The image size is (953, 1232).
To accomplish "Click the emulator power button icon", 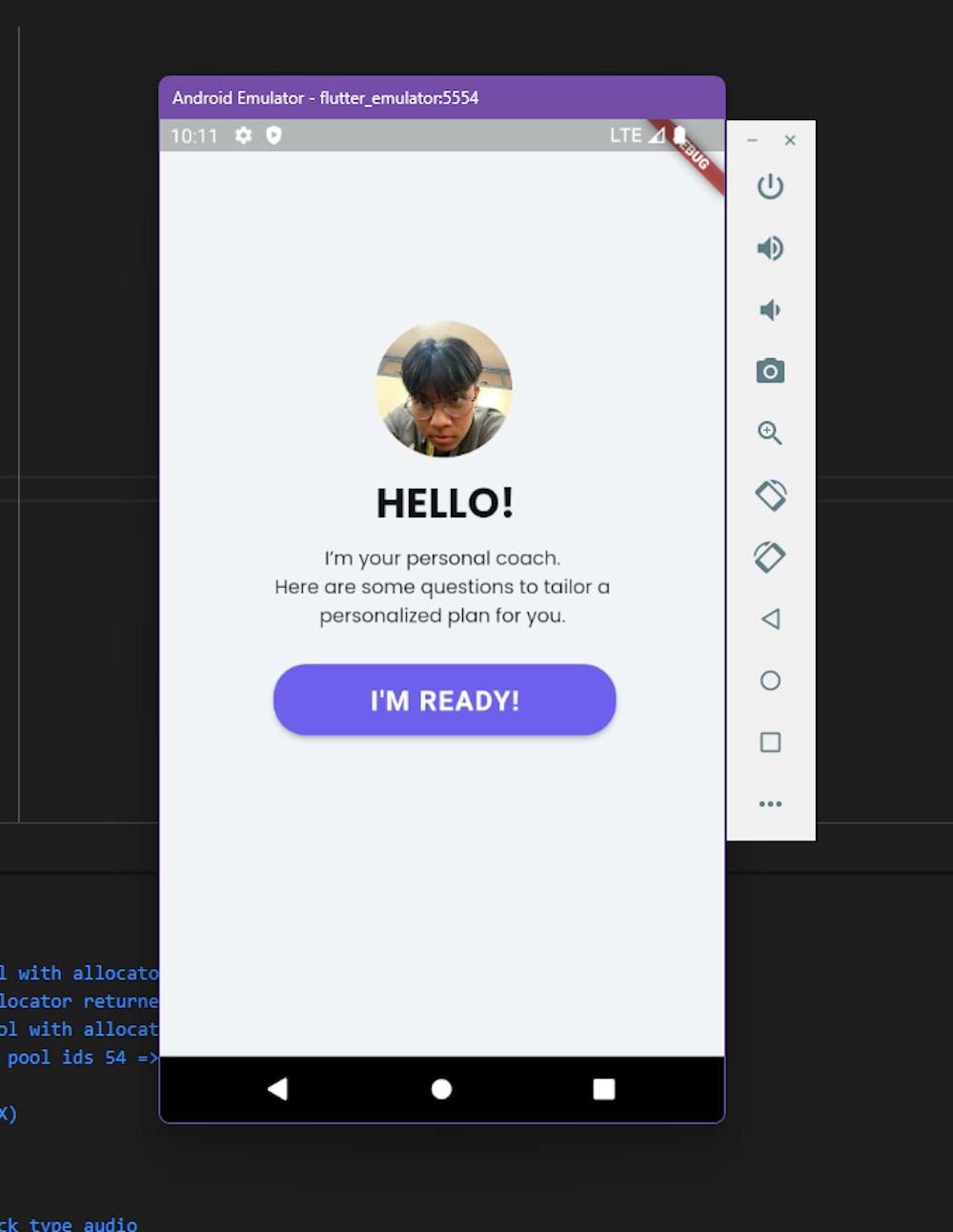I will (x=770, y=187).
